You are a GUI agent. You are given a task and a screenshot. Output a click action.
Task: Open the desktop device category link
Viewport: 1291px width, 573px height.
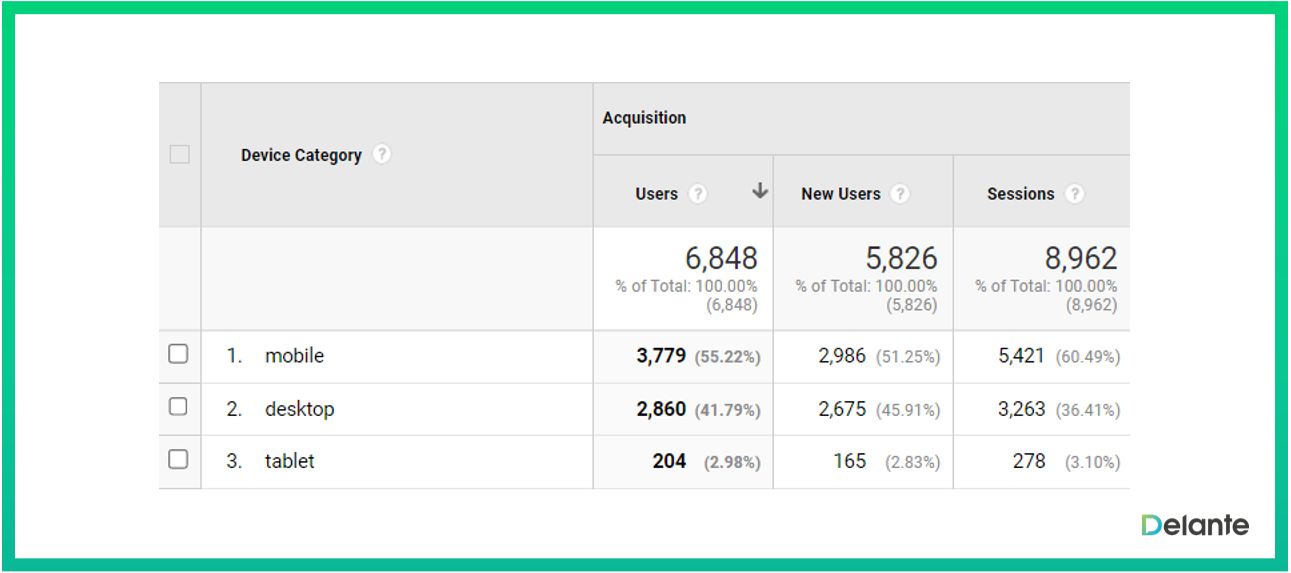(x=299, y=409)
